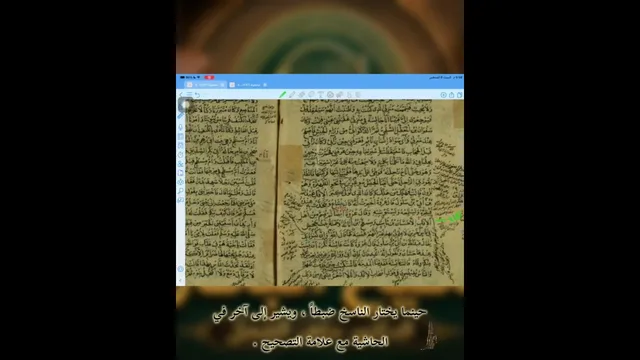Click the microphone icon in left sidebar
This screenshot has height=360, width=640.
click(180, 127)
